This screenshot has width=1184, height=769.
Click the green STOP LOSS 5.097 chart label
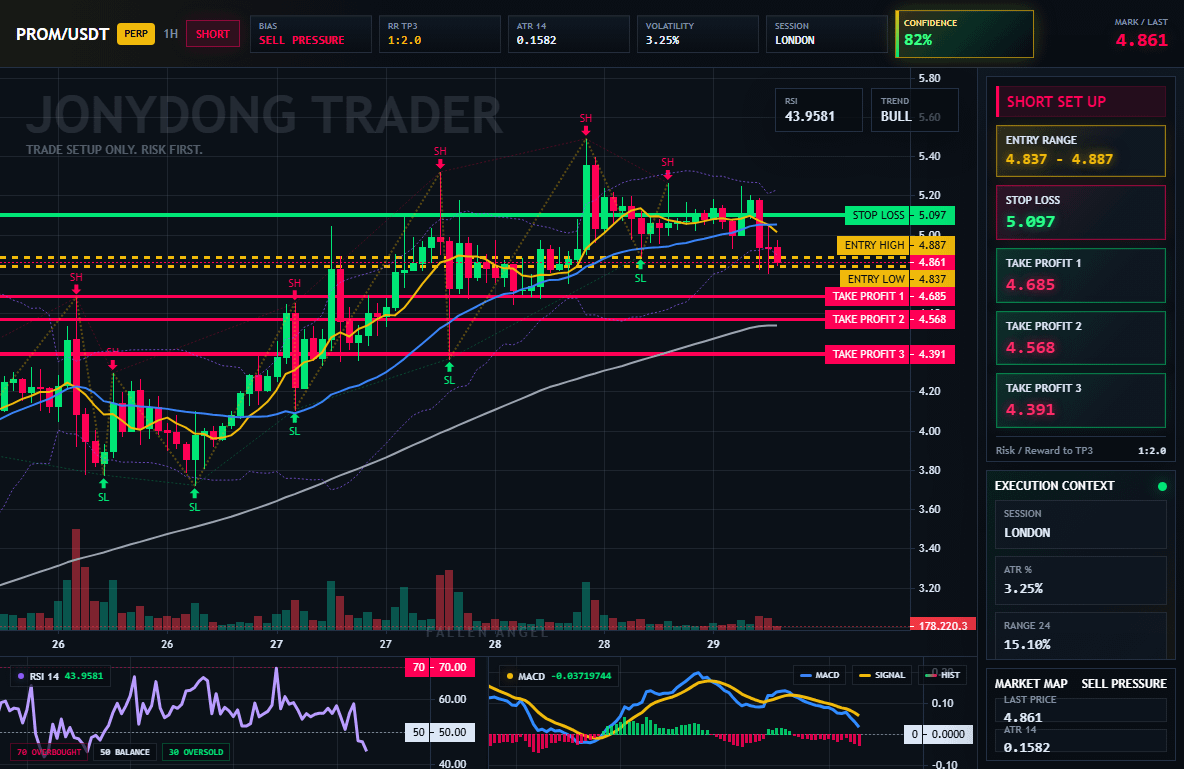click(899, 215)
